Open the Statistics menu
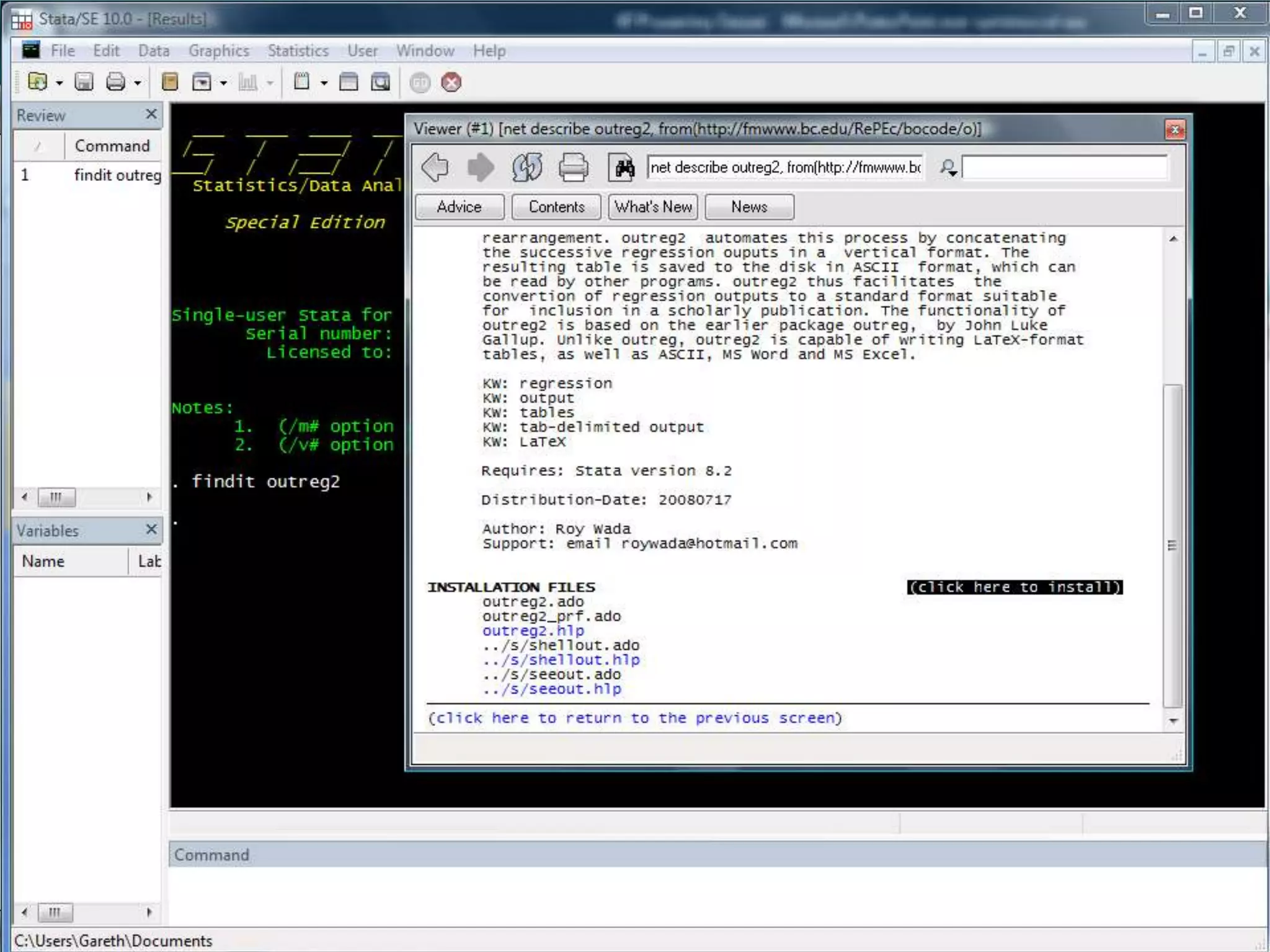This screenshot has width=1270, height=952. (298, 51)
